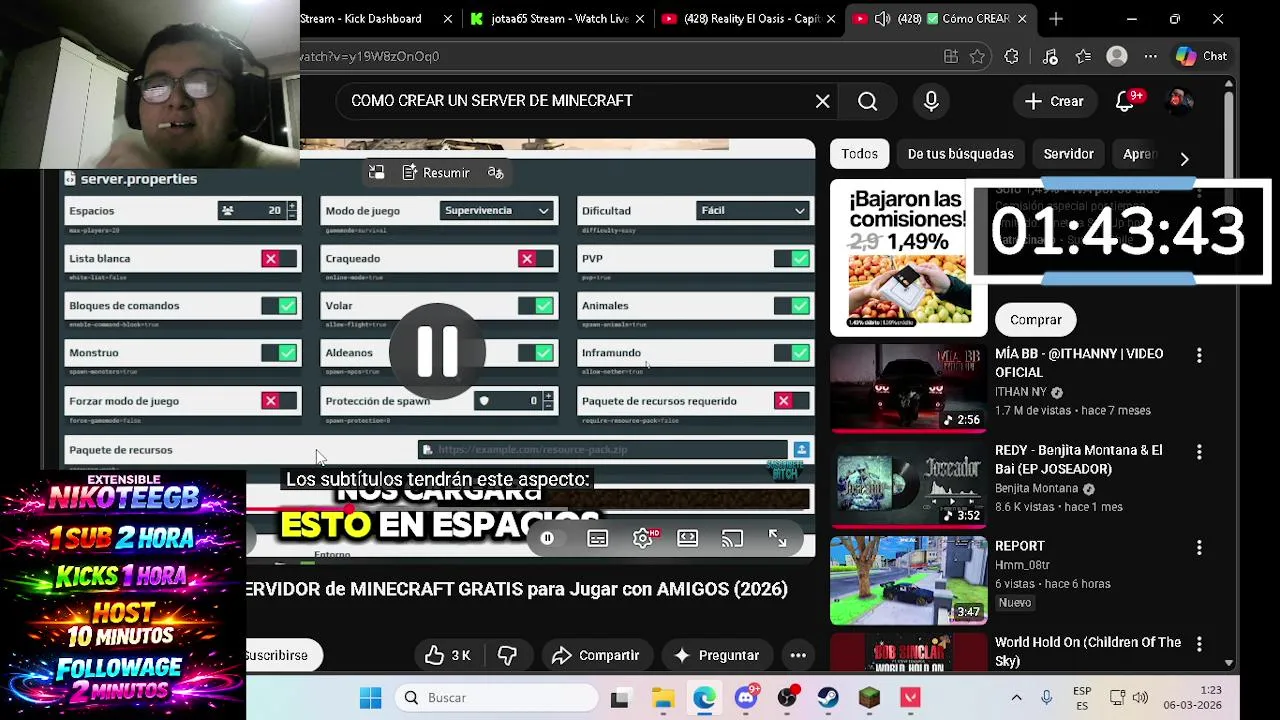Viewport: 1280px width, 720px height.
Task: Click the Preguntar button
Action: pyautogui.click(x=717, y=655)
